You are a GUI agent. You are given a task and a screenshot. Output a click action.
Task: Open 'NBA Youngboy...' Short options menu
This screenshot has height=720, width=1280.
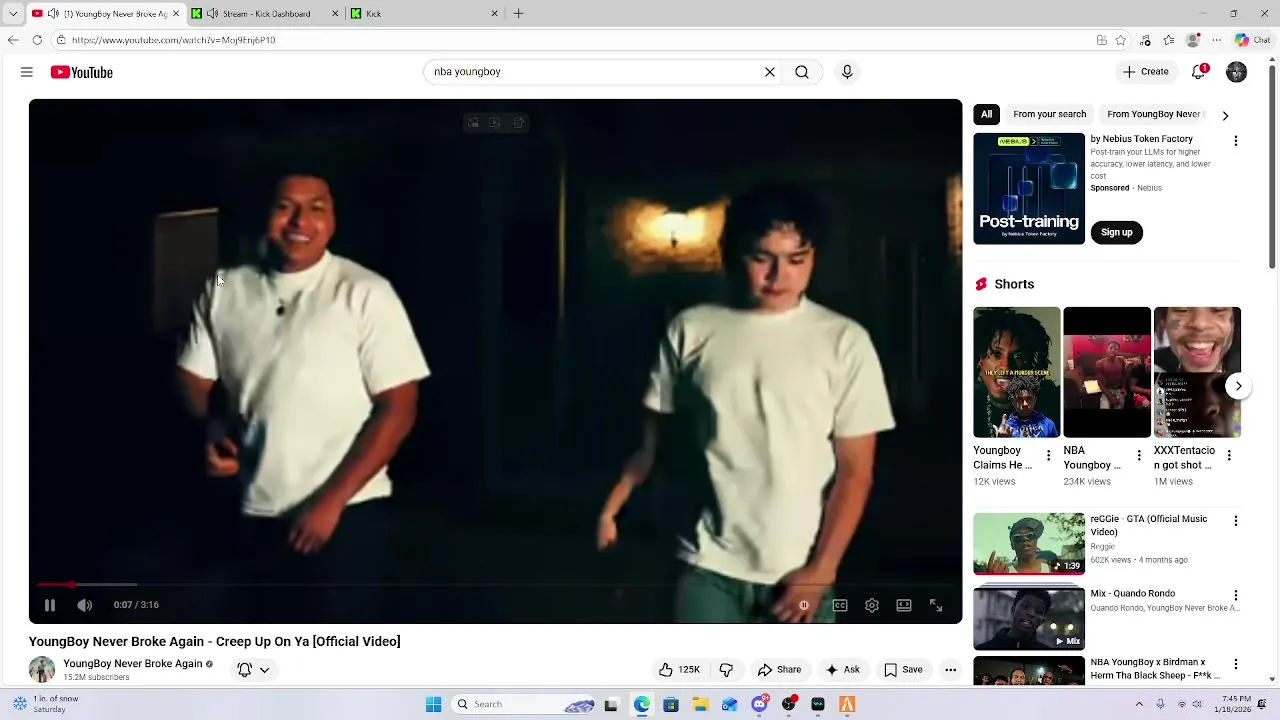tap(1138, 456)
